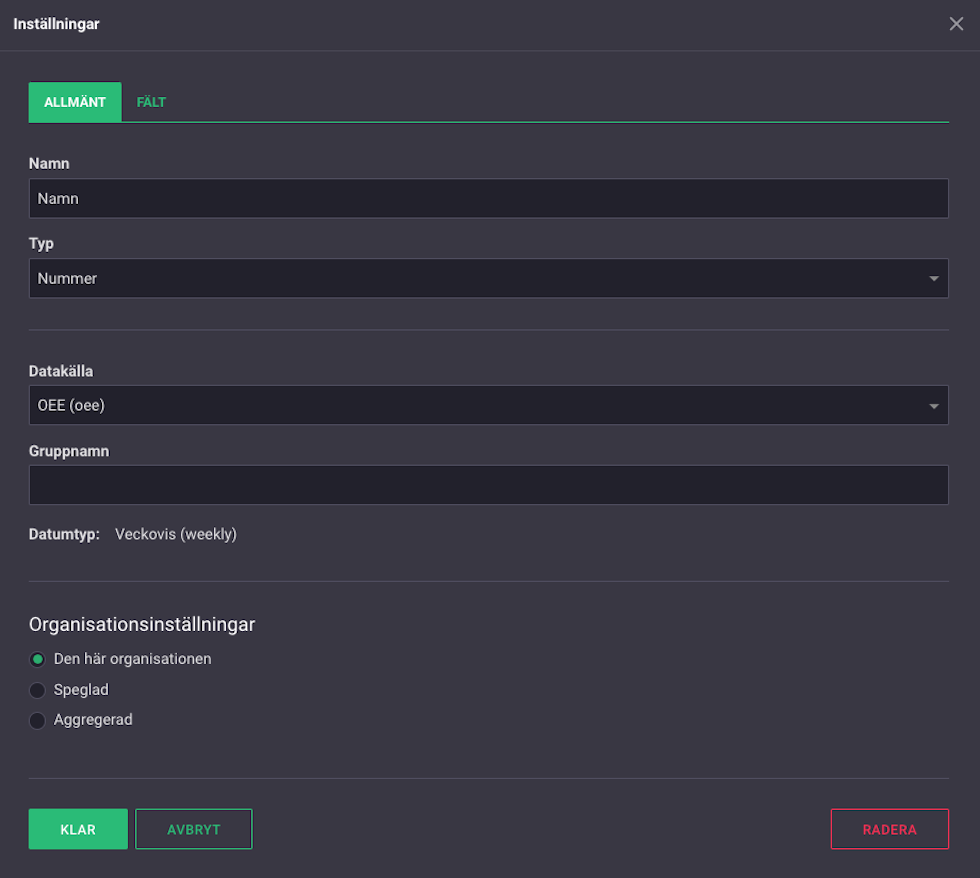Open the Typ combo box showing Nummer
Viewport: 980px width, 878px height.
pos(488,278)
